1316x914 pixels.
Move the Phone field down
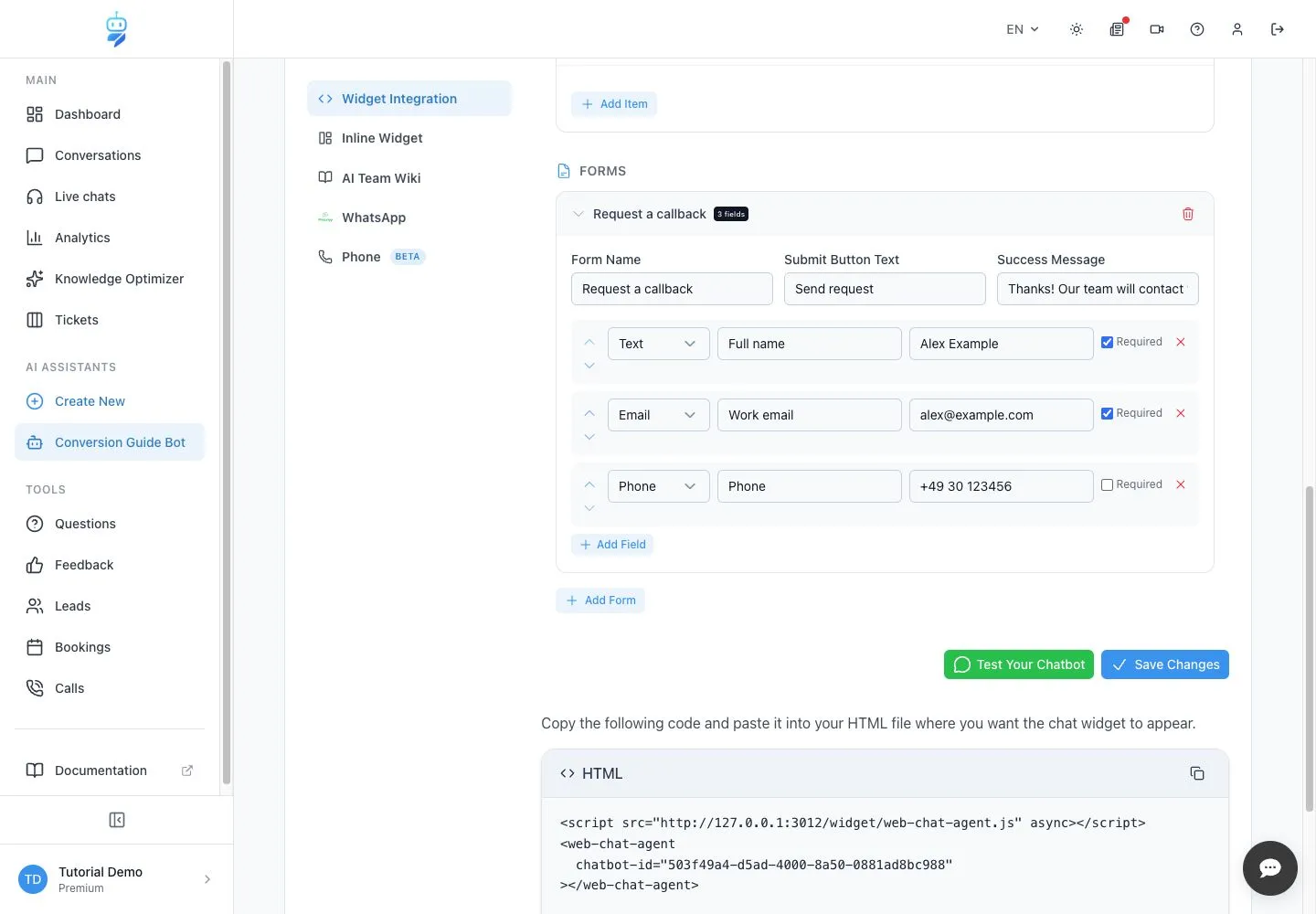pyautogui.click(x=589, y=508)
